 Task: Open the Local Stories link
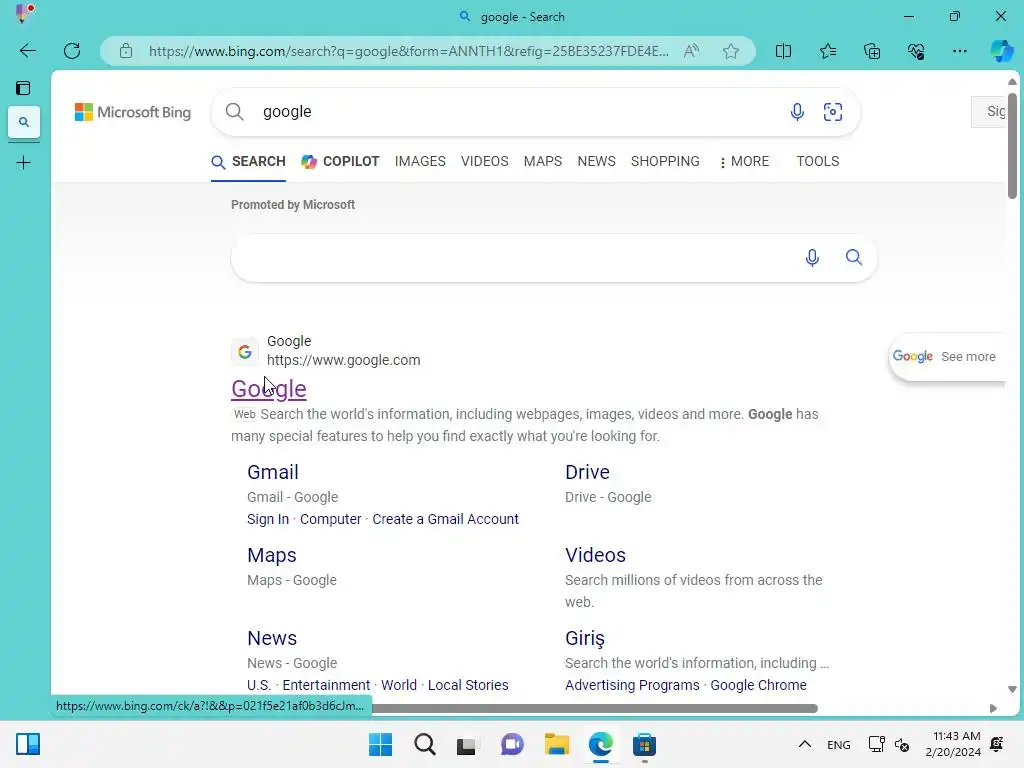point(468,685)
